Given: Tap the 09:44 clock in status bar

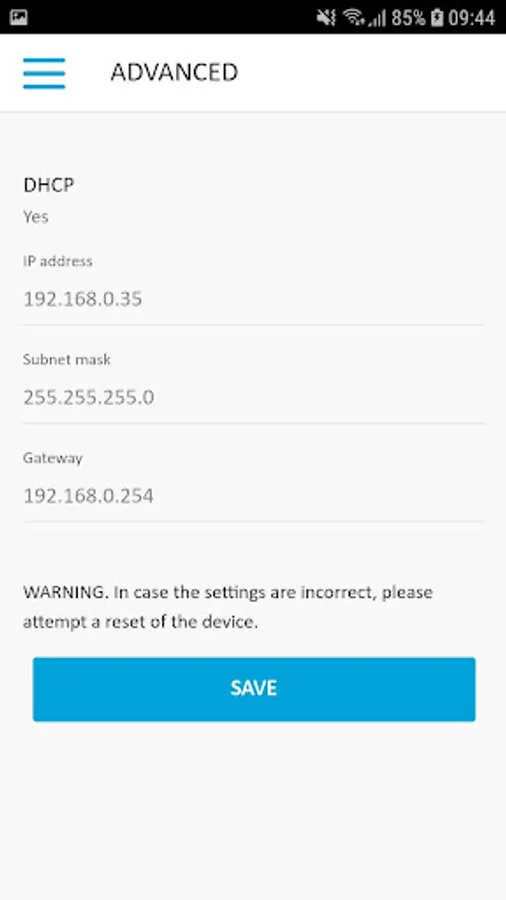Looking at the screenshot, I should [471, 18].
